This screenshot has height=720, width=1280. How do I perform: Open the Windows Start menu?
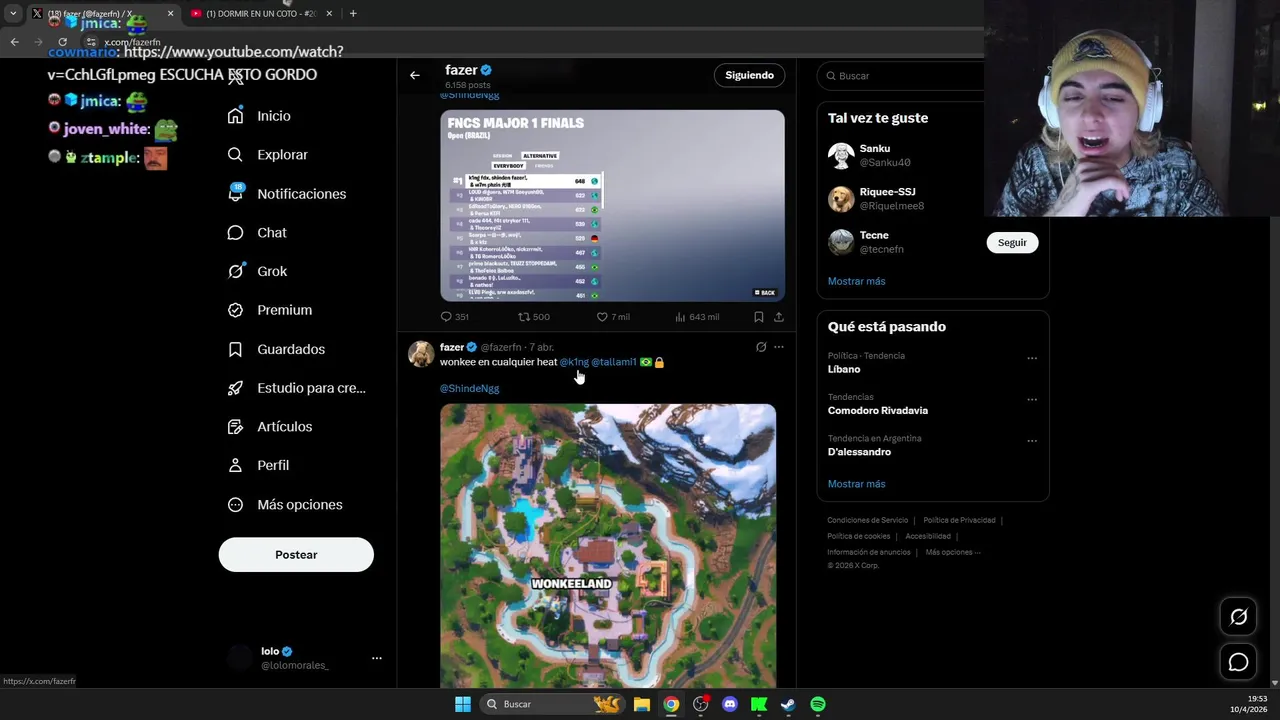click(463, 704)
